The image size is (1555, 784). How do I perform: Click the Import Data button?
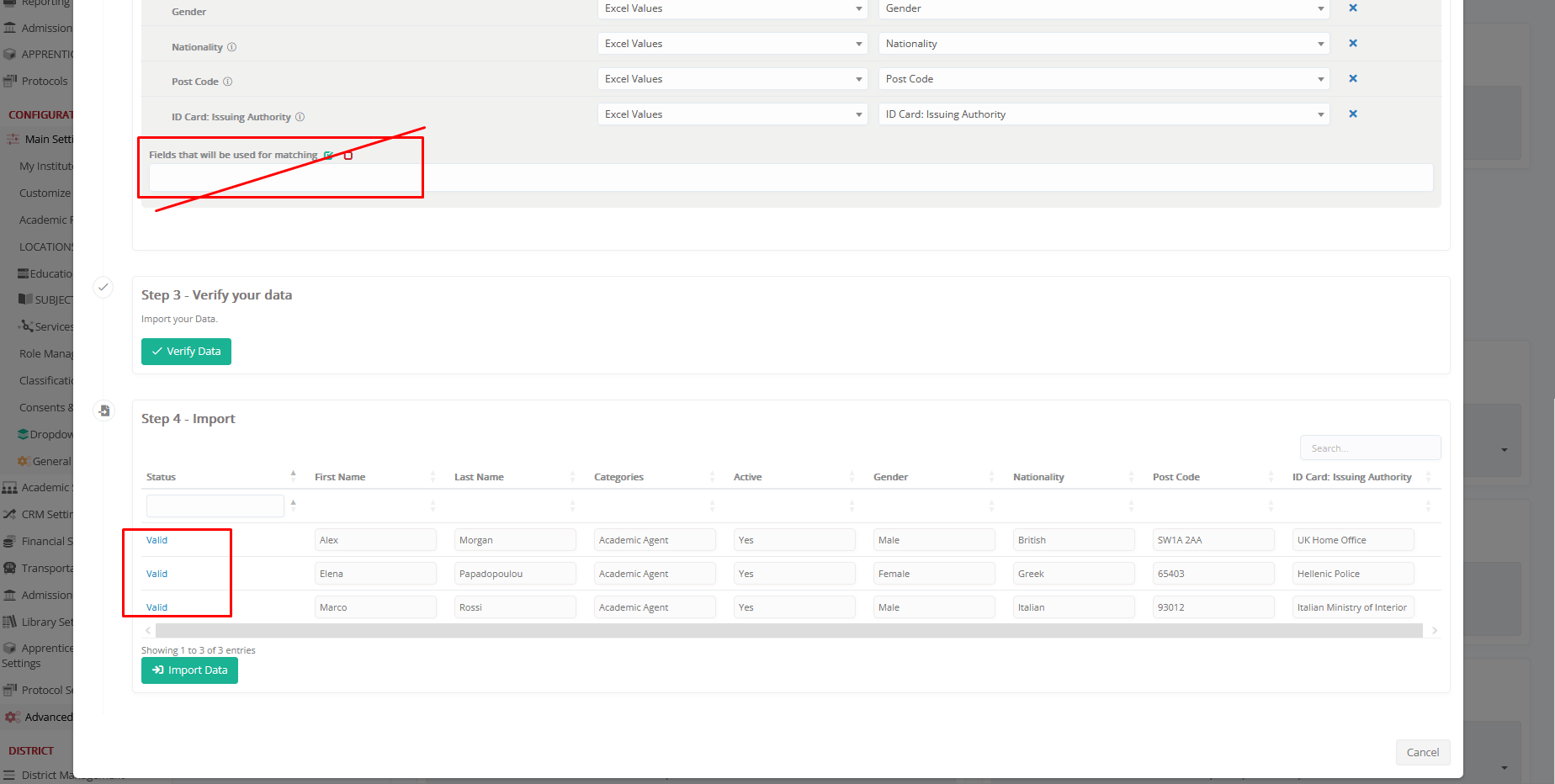tap(189, 670)
